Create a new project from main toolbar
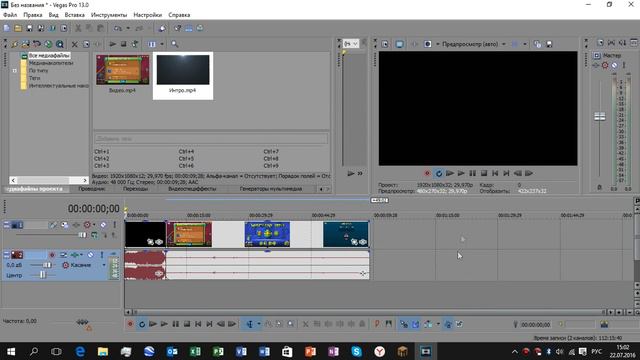This screenshot has height=360, width=640. (7, 28)
